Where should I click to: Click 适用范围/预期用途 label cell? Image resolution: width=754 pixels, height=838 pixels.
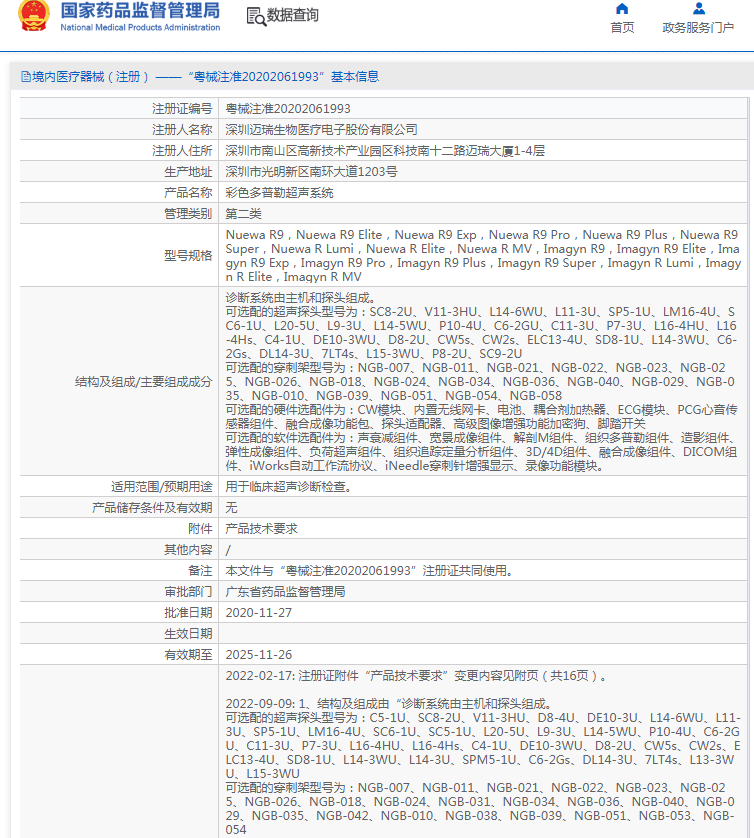point(119,486)
